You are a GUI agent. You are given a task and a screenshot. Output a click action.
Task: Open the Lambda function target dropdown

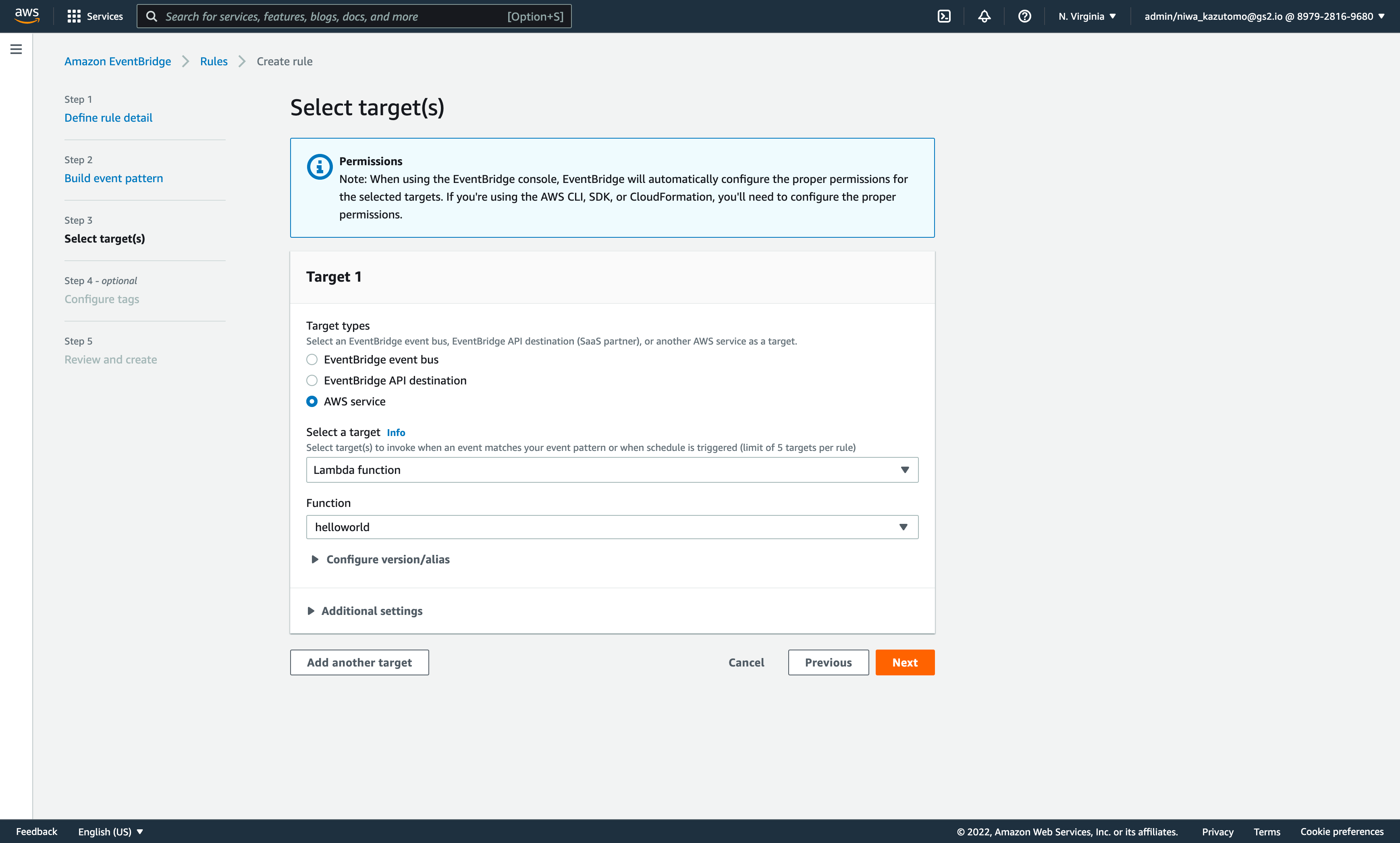(x=612, y=470)
